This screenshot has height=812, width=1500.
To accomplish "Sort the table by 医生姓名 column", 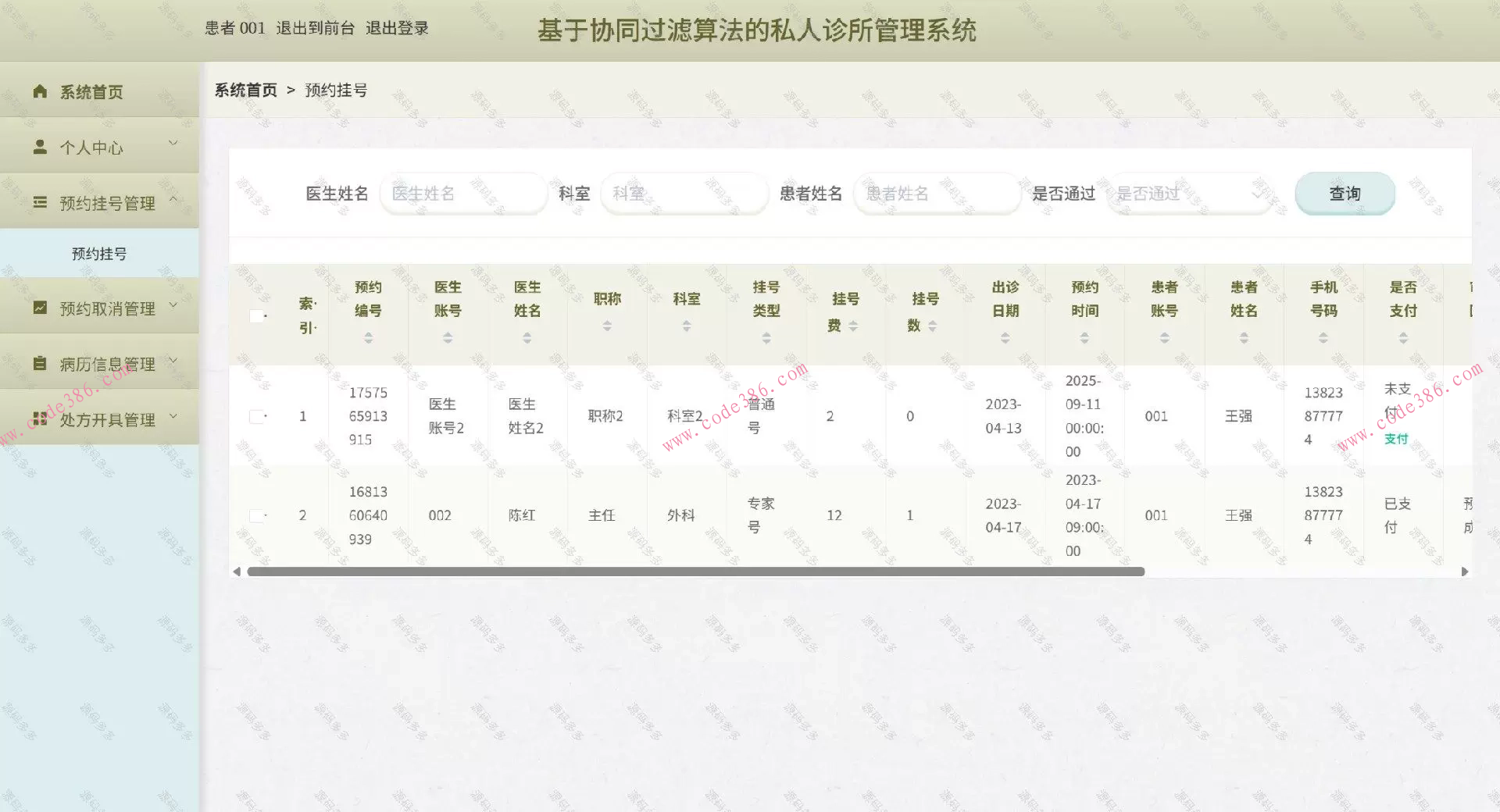I will tap(527, 337).
